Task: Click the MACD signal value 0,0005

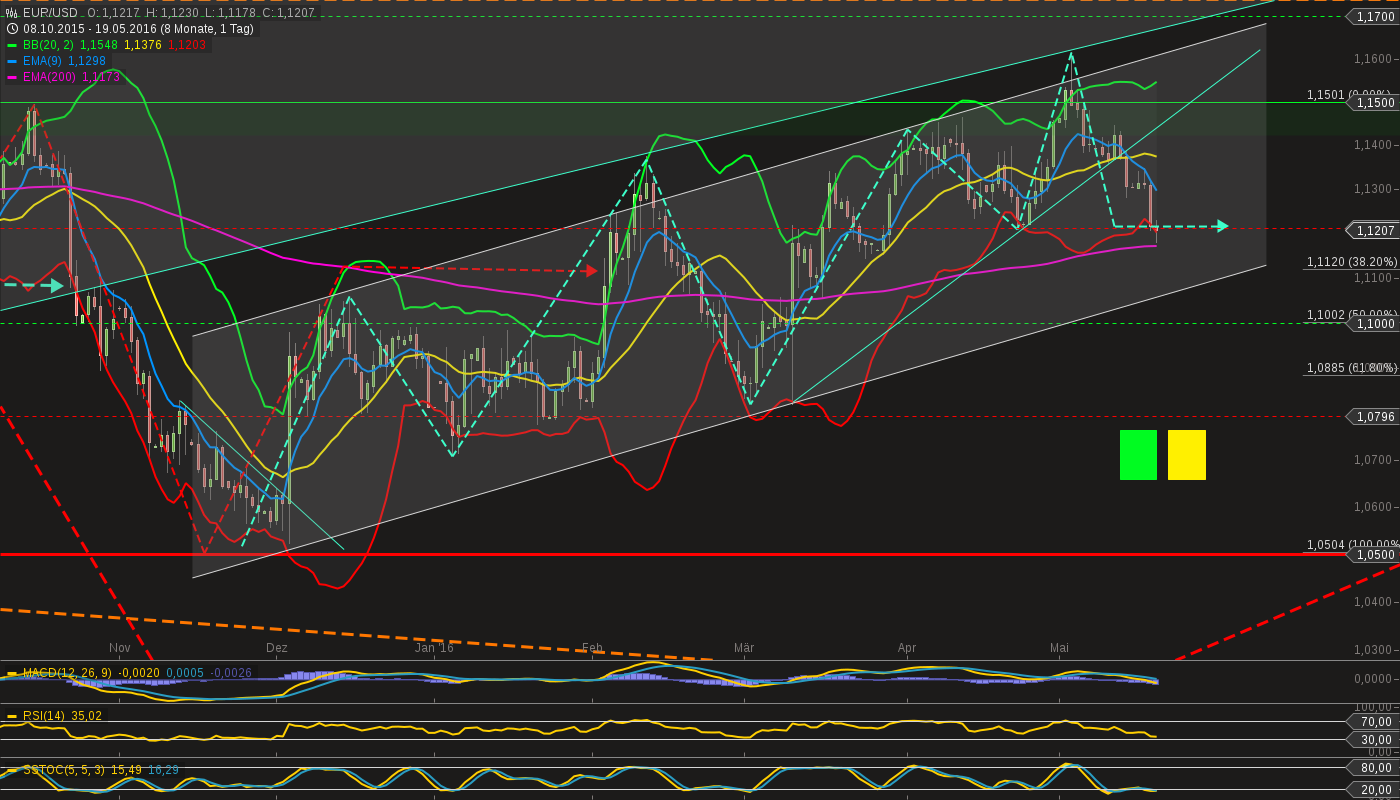Action: click(x=185, y=673)
